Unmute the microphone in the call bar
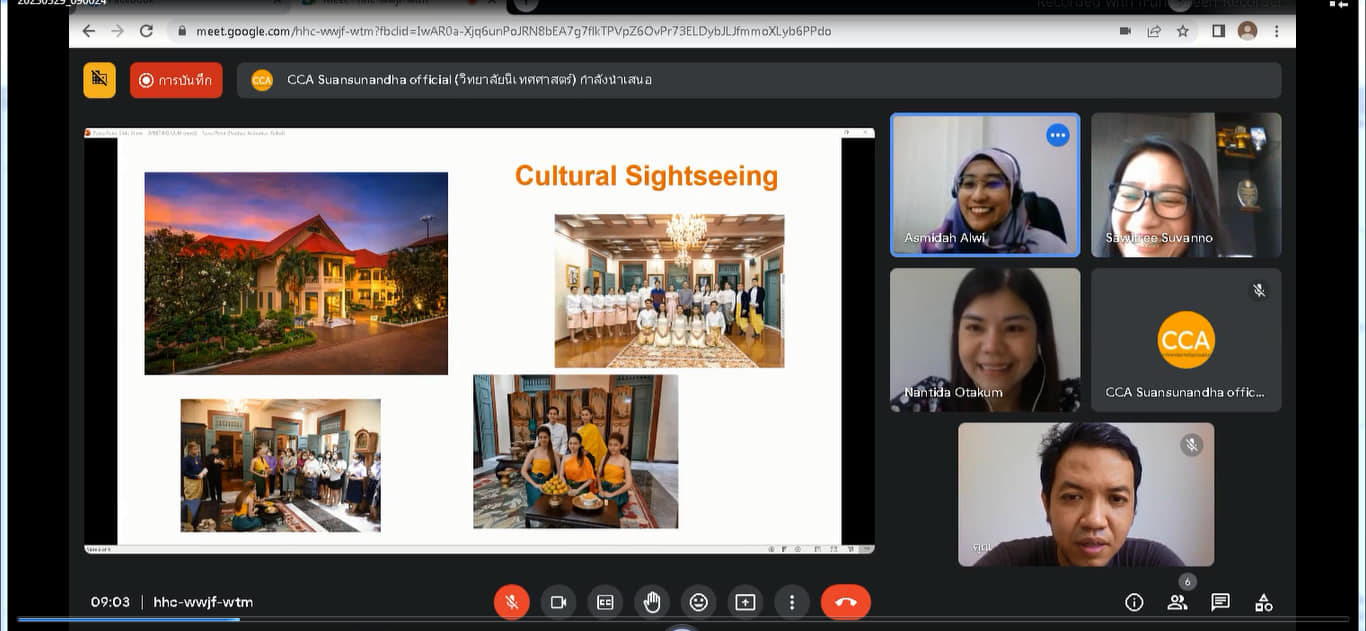Screen dimensions: 1366x631 [511, 602]
